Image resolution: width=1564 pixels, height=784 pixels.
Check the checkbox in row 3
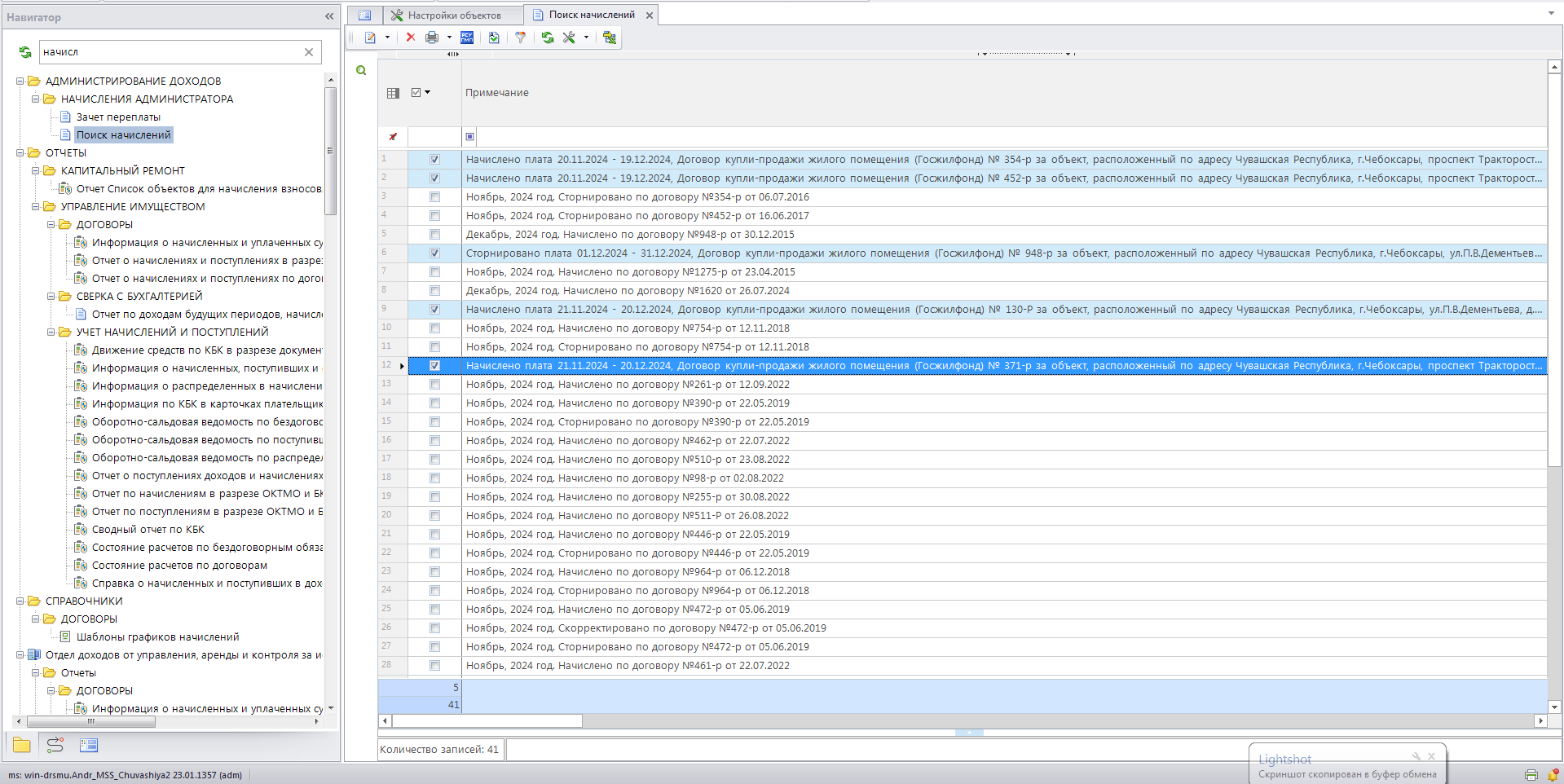point(434,197)
